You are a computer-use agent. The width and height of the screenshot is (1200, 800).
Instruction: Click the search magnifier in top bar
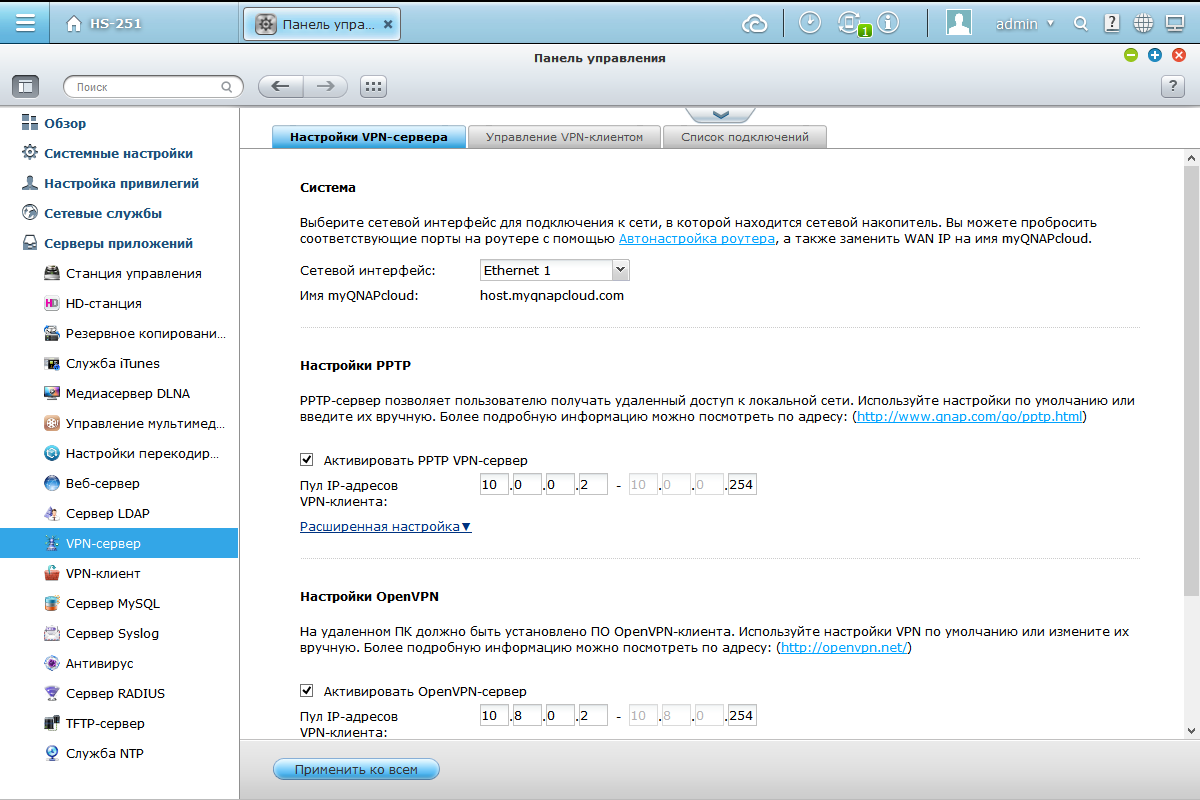(1080, 23)
